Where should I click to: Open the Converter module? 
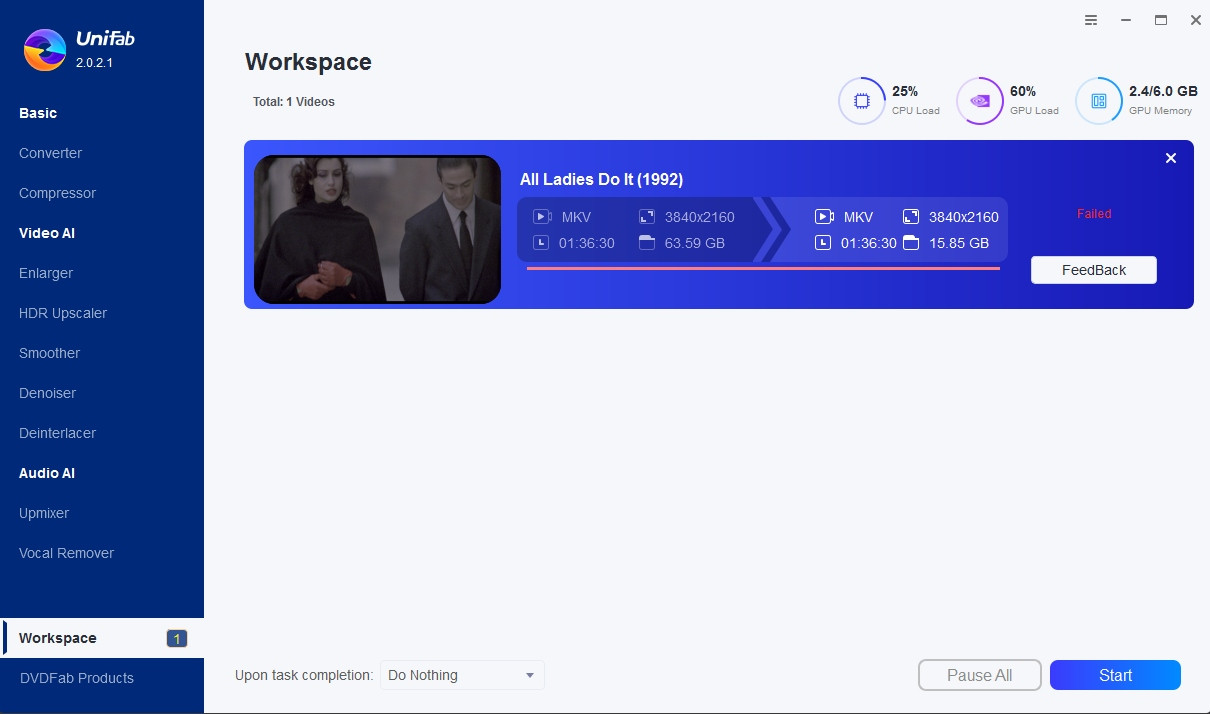(51, 153)
